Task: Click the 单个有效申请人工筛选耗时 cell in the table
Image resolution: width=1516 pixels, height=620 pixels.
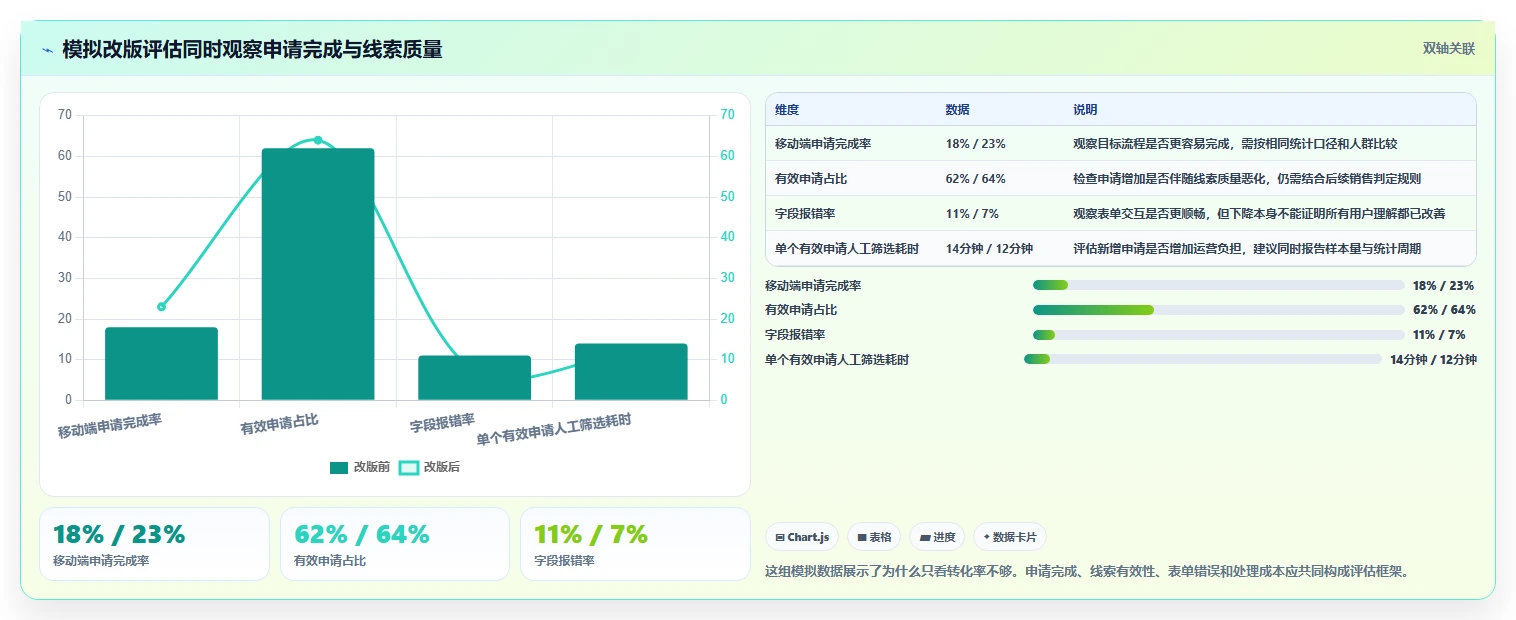Action: [847, 249]
